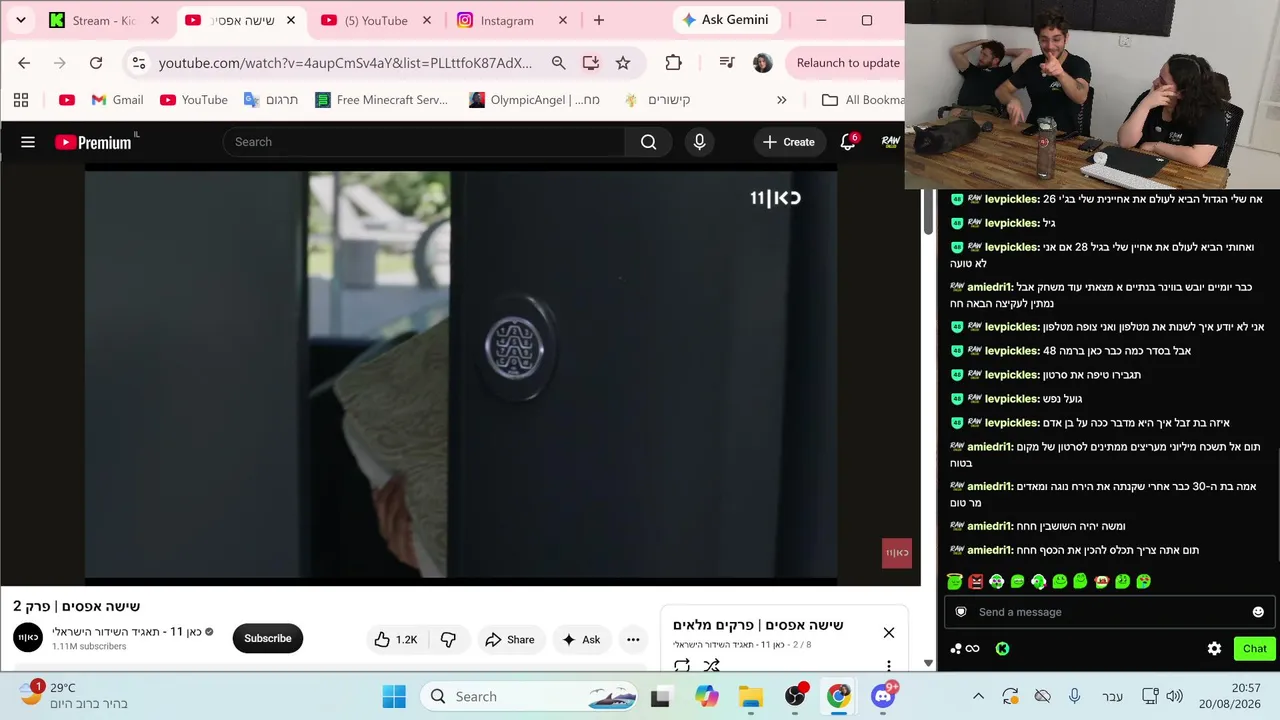This screenshot has height=720, width=1280.
Task: Open Free Minecraft Server bookmark
Action: tap(381, 100)
